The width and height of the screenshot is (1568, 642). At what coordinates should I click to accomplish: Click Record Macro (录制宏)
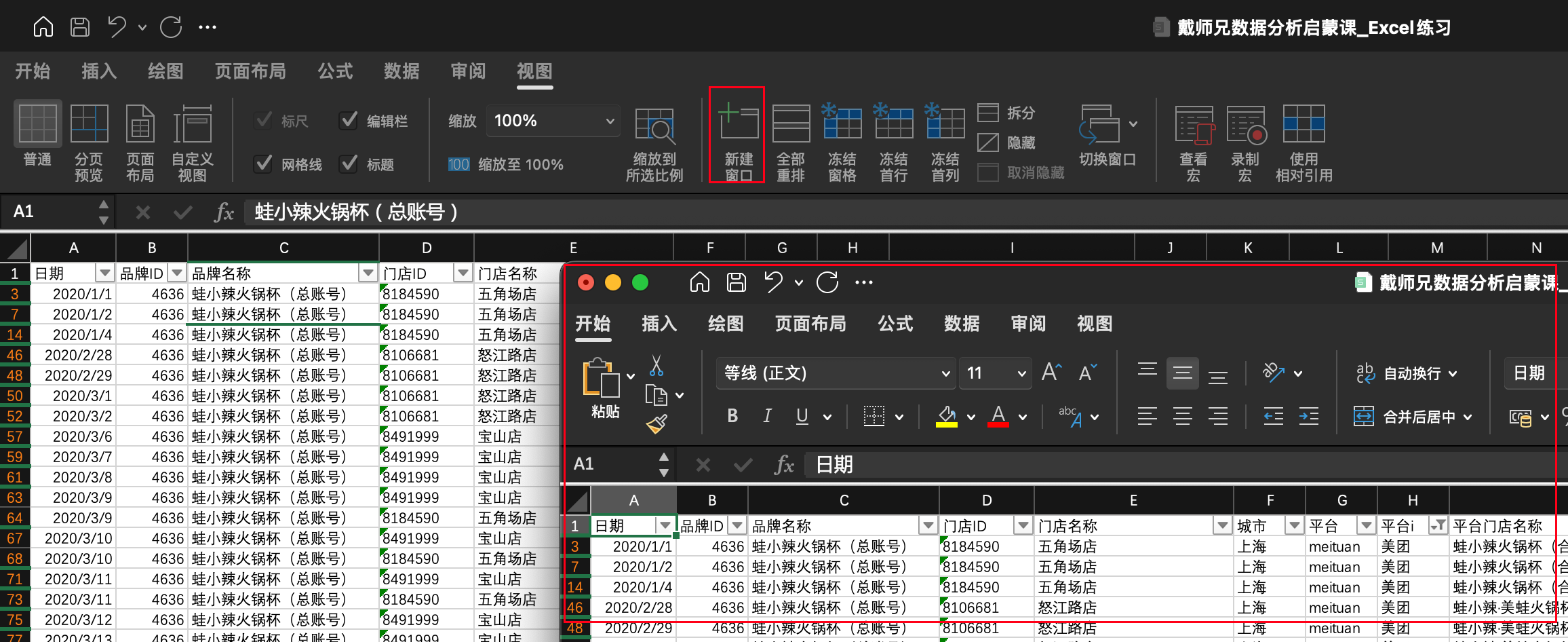(x=1245, y=143)
